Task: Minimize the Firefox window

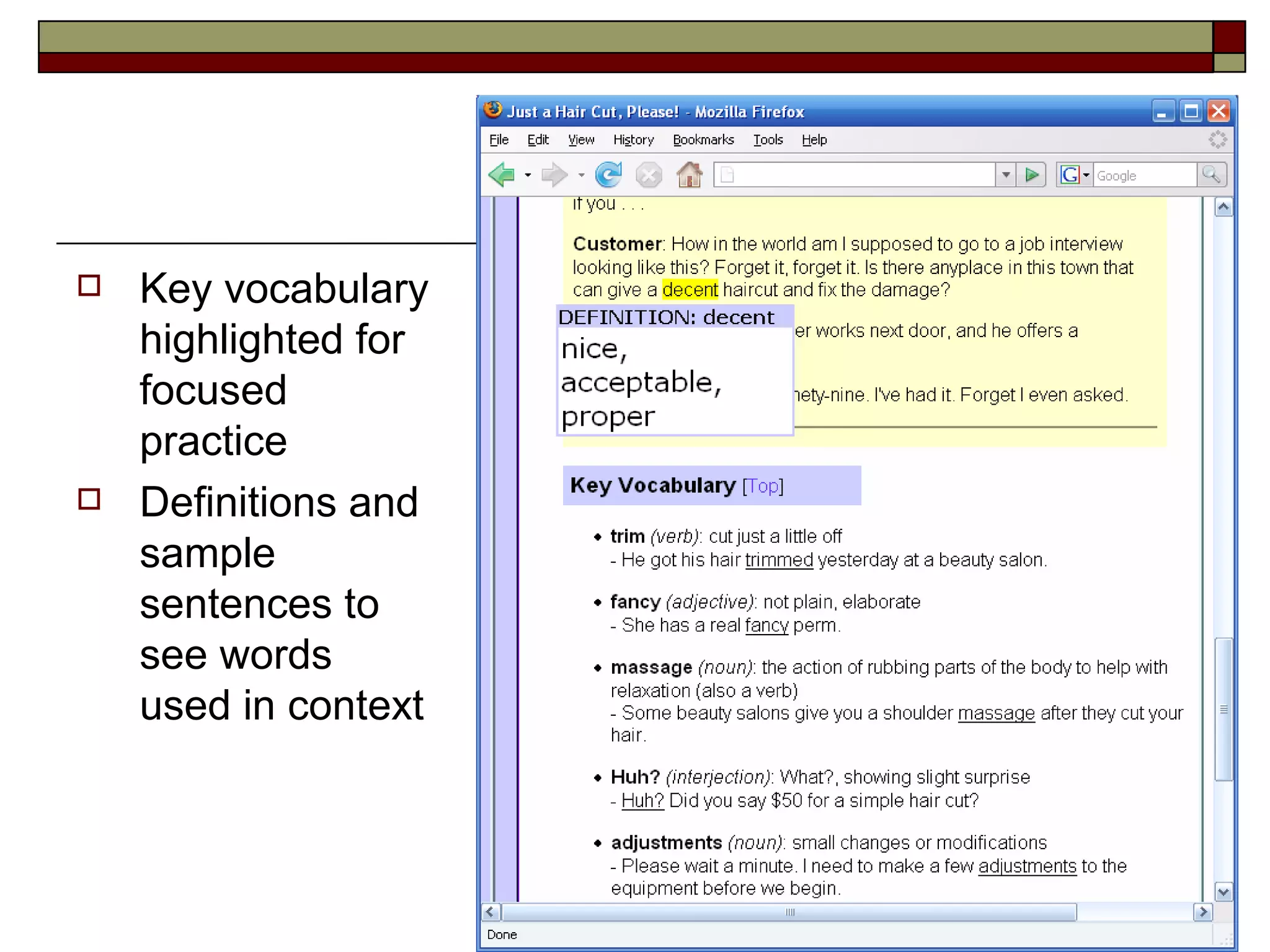Action: (1163, 112)
